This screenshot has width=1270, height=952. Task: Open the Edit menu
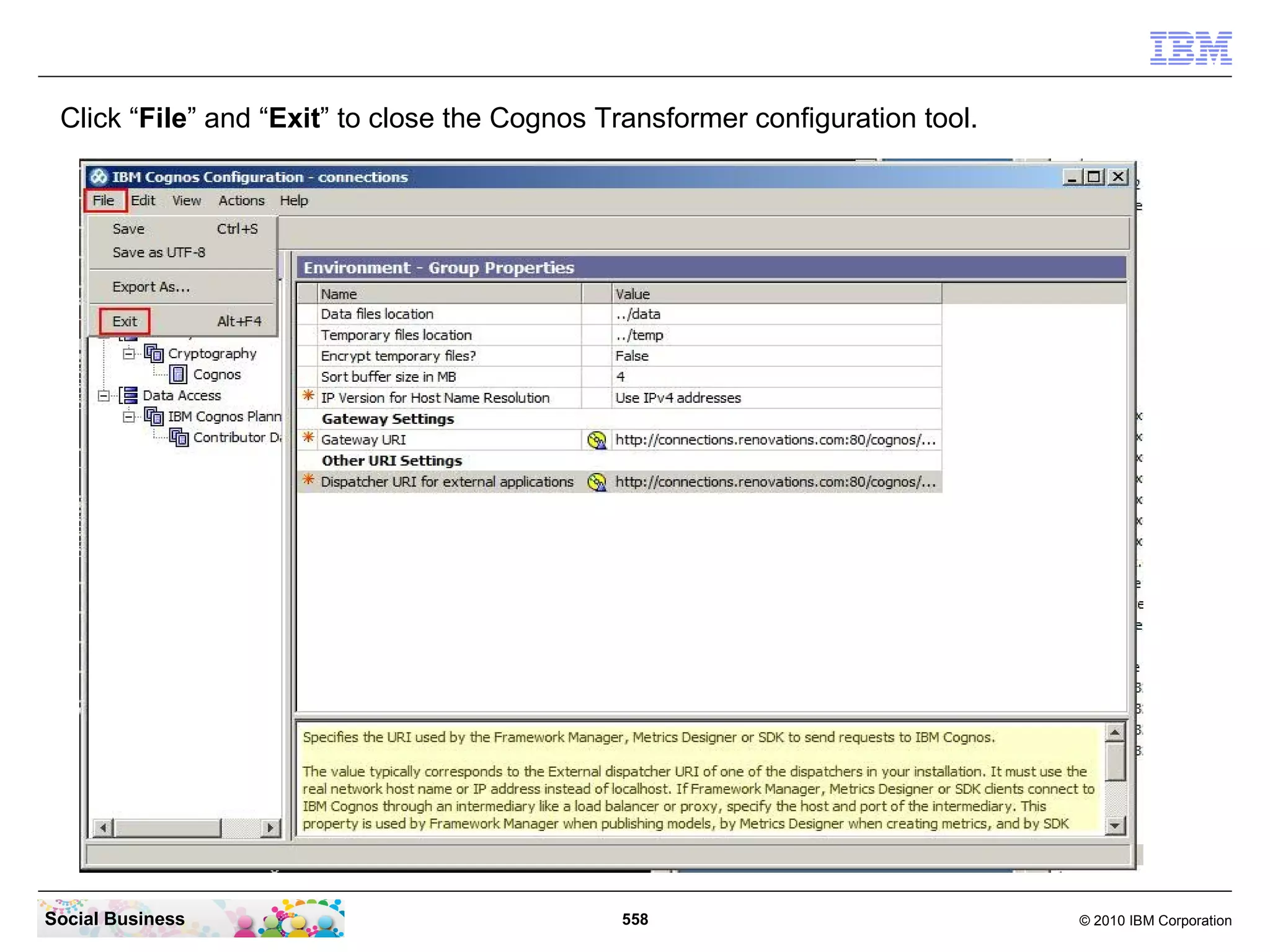click(143, 201)
